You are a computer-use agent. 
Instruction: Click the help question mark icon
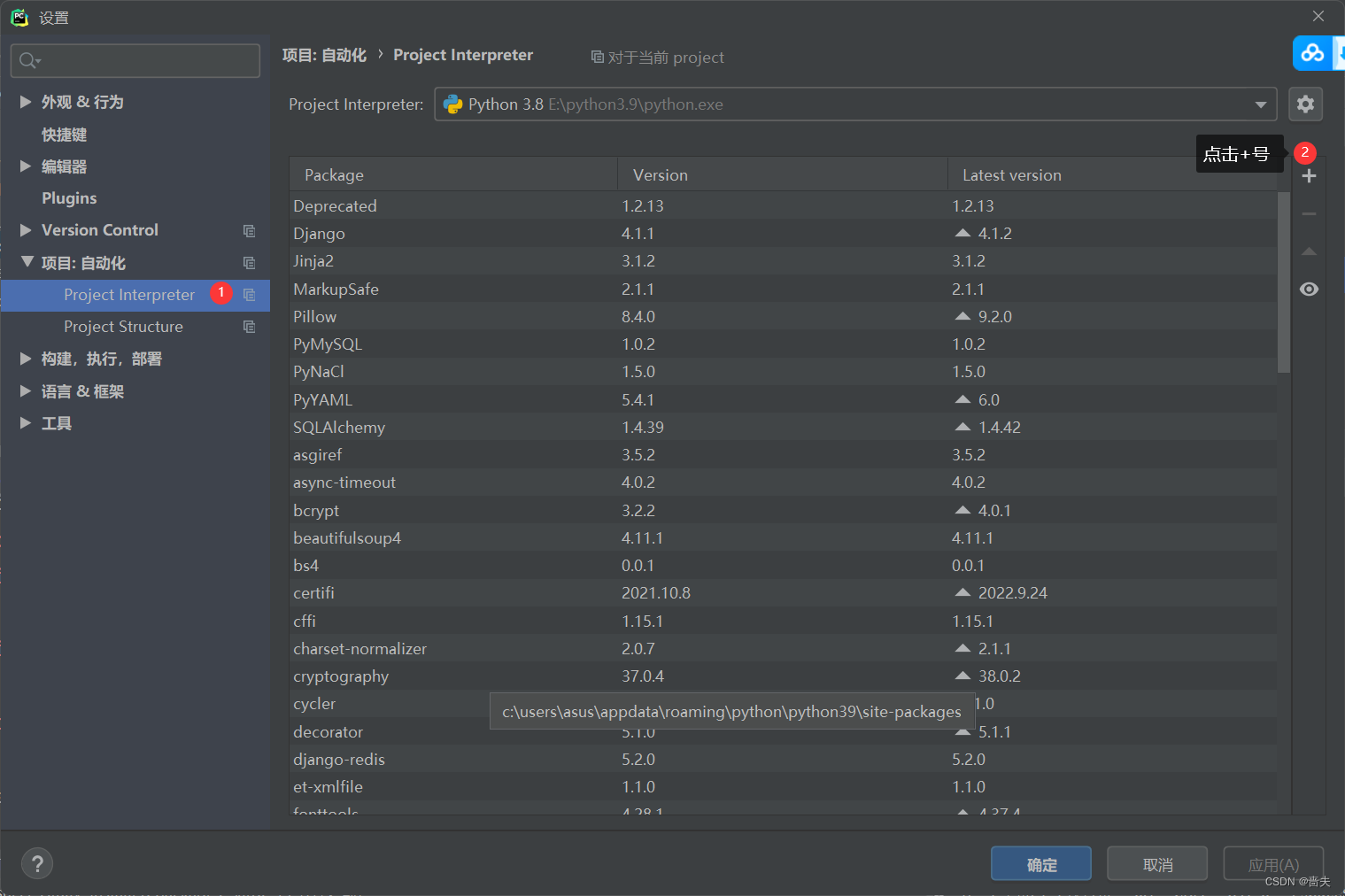point(36,863)
